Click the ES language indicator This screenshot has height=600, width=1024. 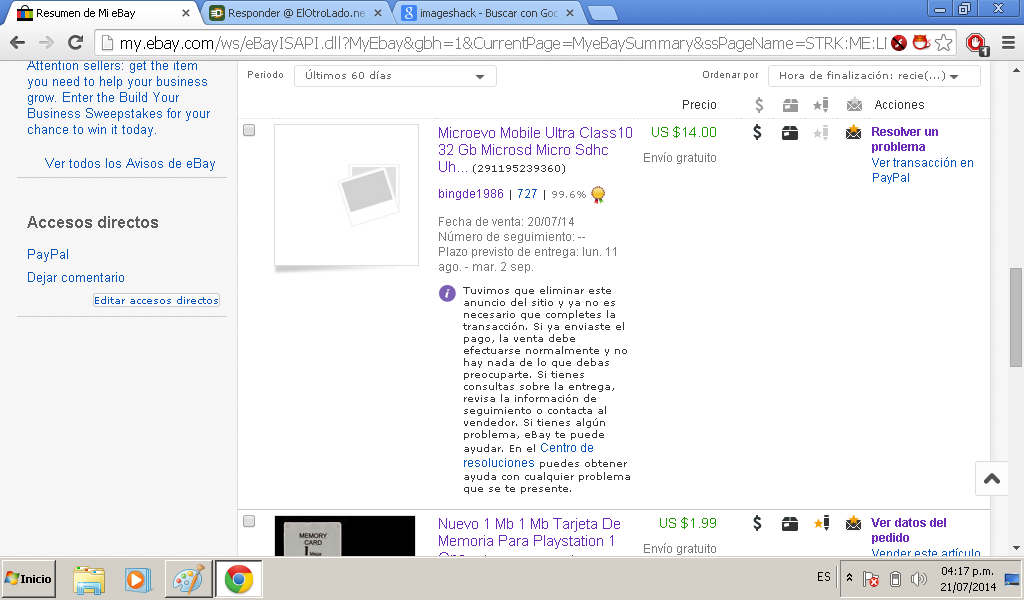824,577
